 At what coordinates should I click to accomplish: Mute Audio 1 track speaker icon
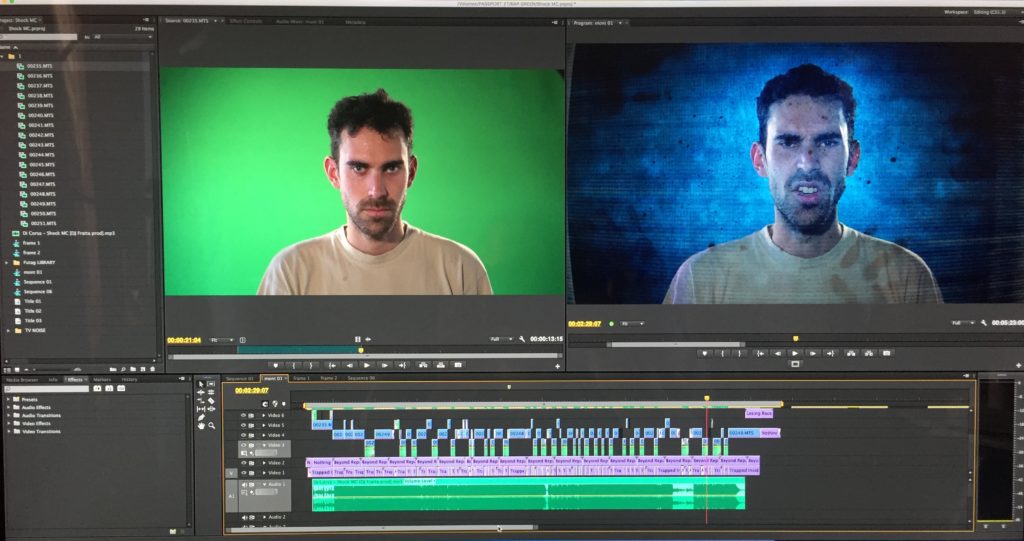coord(244,485)
